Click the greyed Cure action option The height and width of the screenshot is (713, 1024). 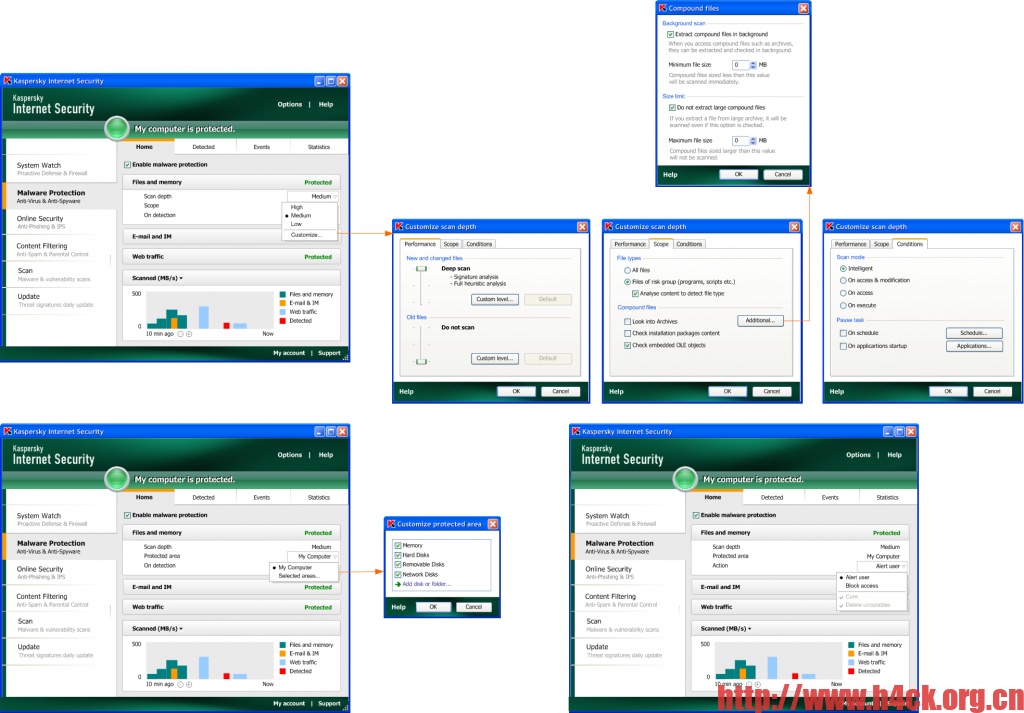click(x=852, y=596)
